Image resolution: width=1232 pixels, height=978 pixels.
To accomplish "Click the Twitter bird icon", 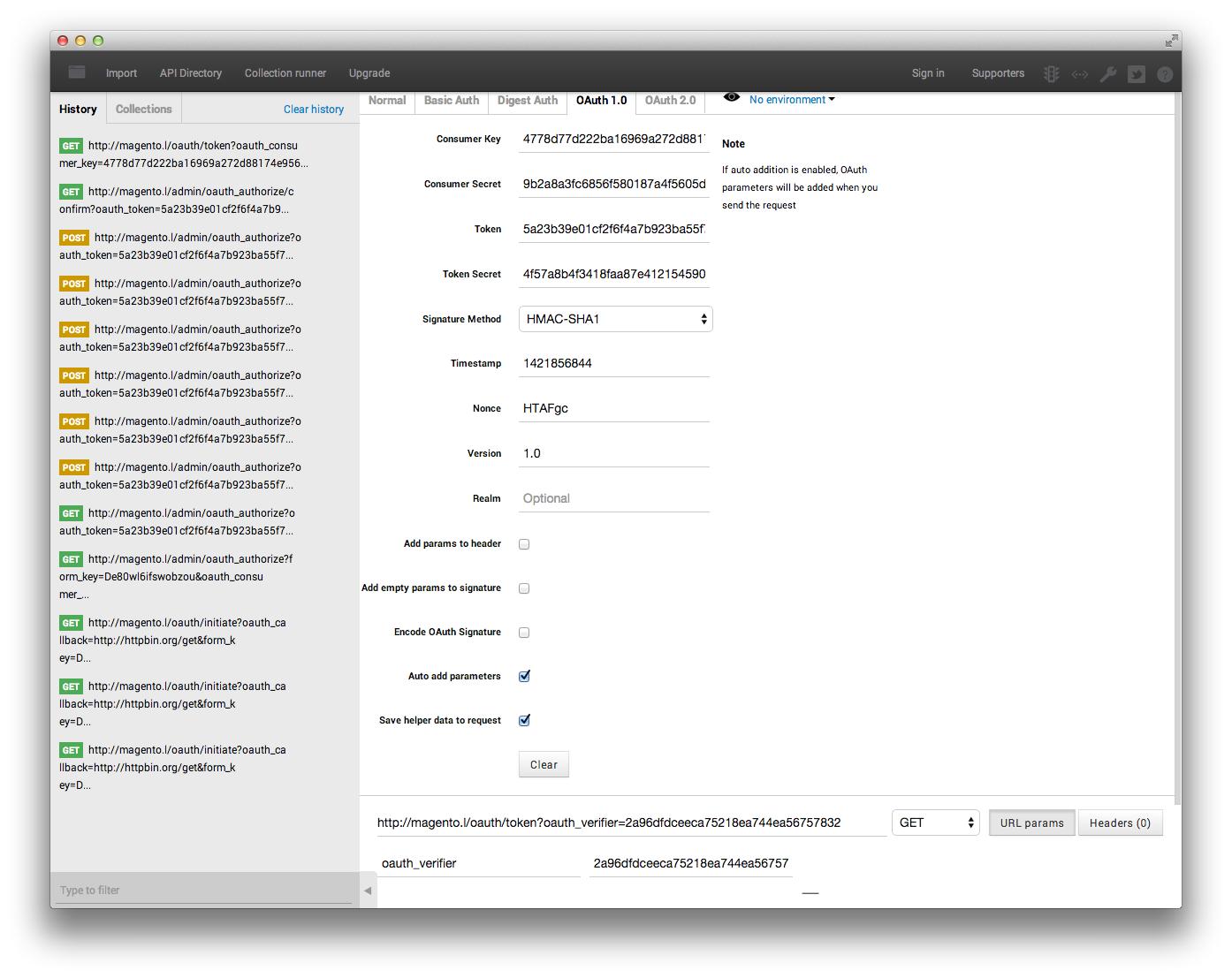I will coord(1137,74).
